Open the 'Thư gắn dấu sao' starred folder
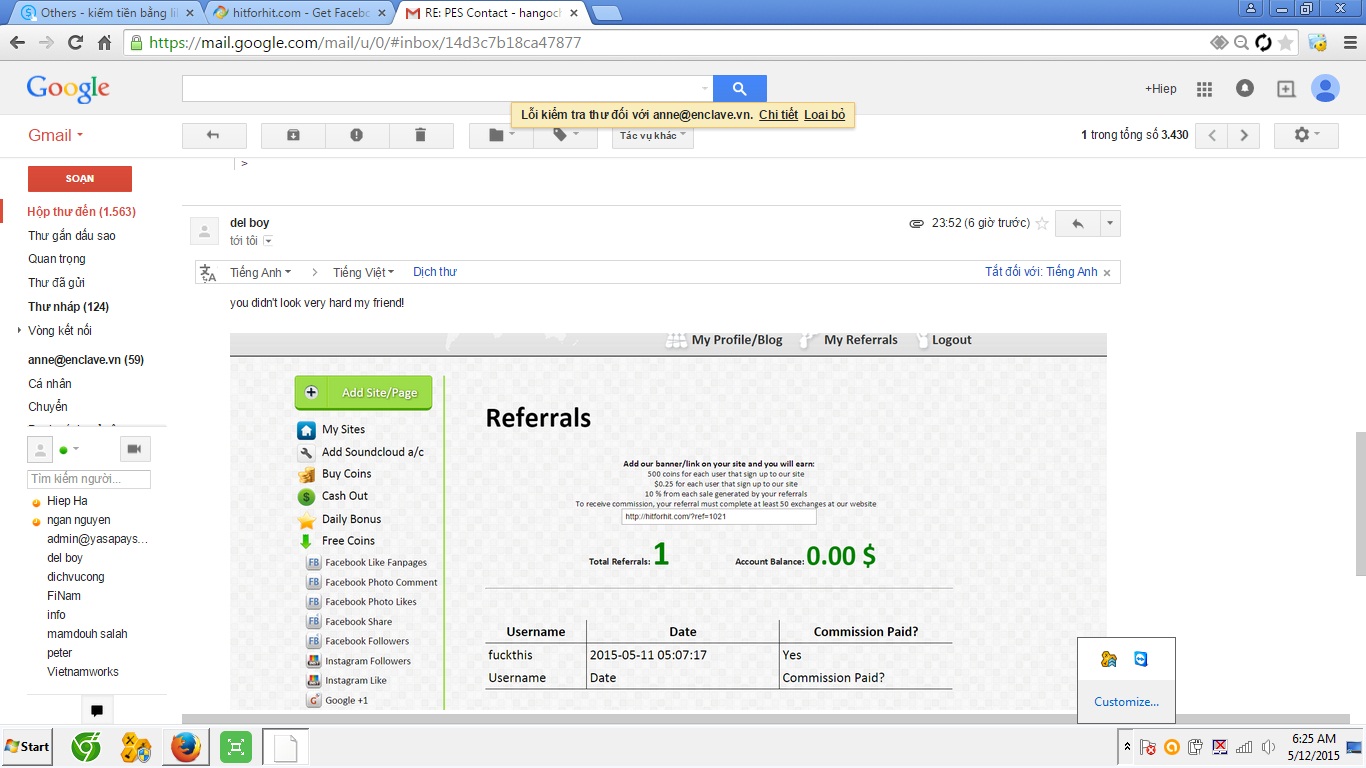This screenshot has height=768, width=1366. 72,236
